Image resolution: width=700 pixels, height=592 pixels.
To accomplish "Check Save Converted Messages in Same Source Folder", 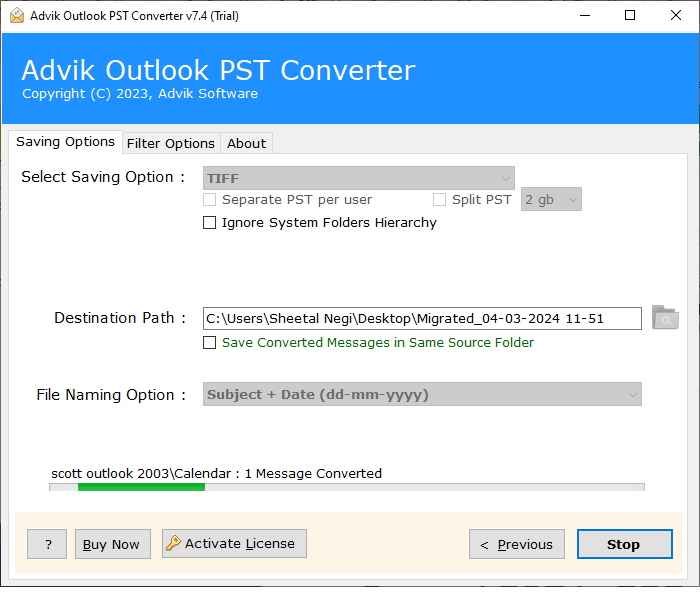I will [x=209, y=342].
